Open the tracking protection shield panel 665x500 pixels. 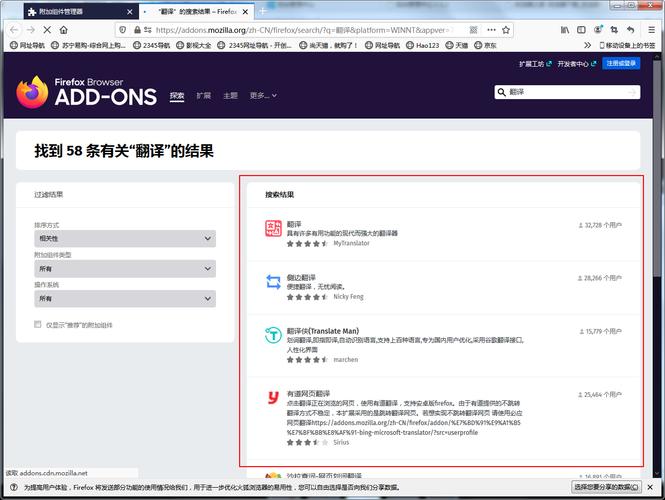tap(123, 30)
